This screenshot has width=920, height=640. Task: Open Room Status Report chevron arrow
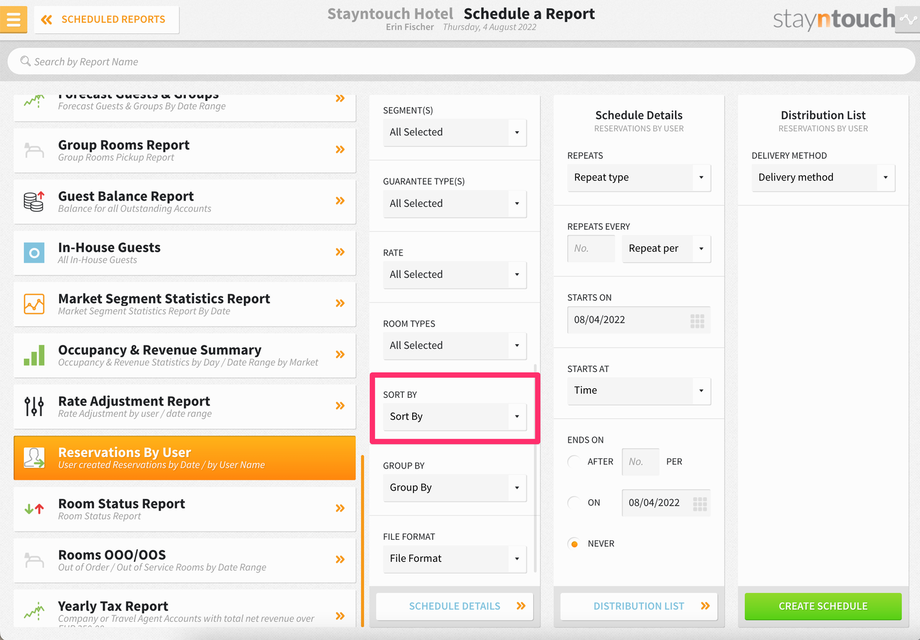point(340,508)
